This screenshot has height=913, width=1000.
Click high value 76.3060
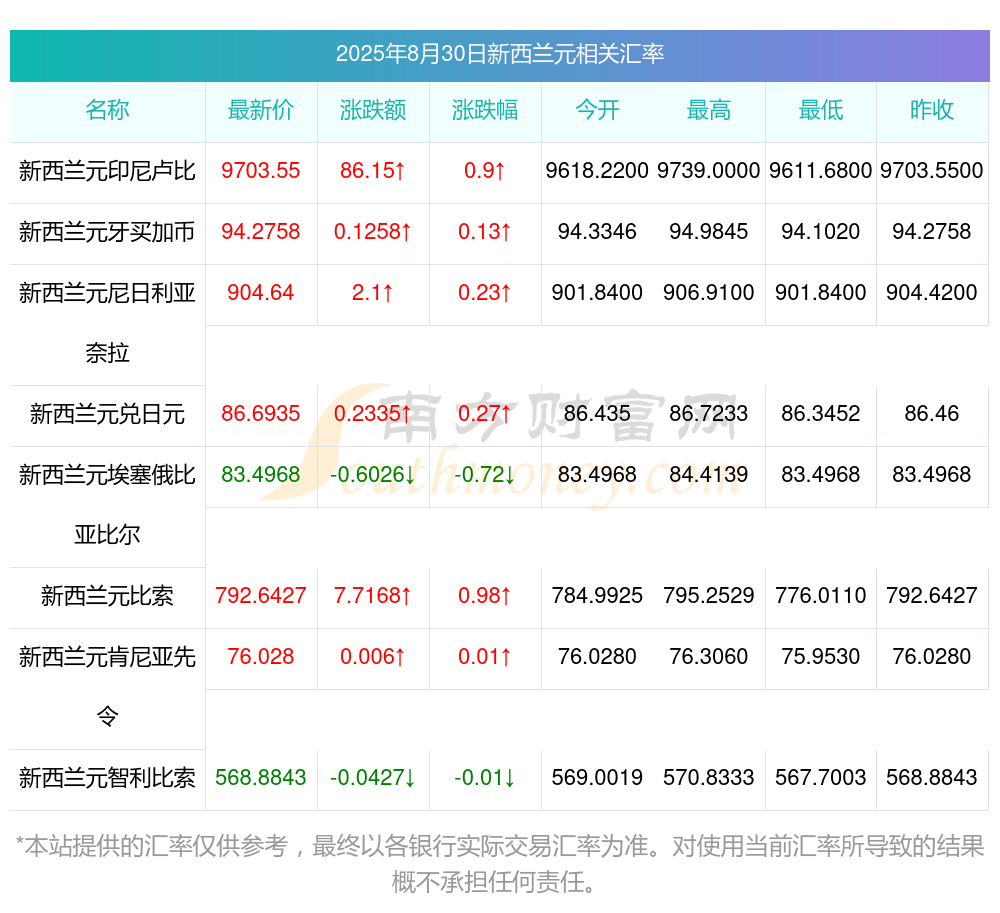pos(709,657)
